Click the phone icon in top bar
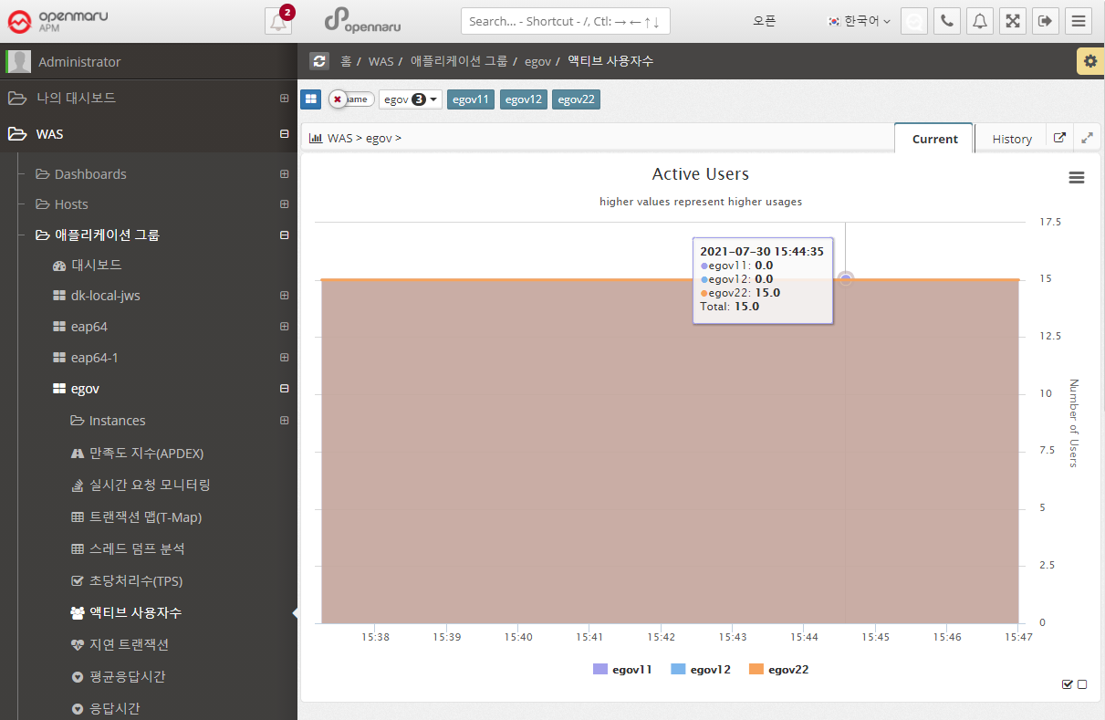Screen dimensions: 1105x720 946,21
